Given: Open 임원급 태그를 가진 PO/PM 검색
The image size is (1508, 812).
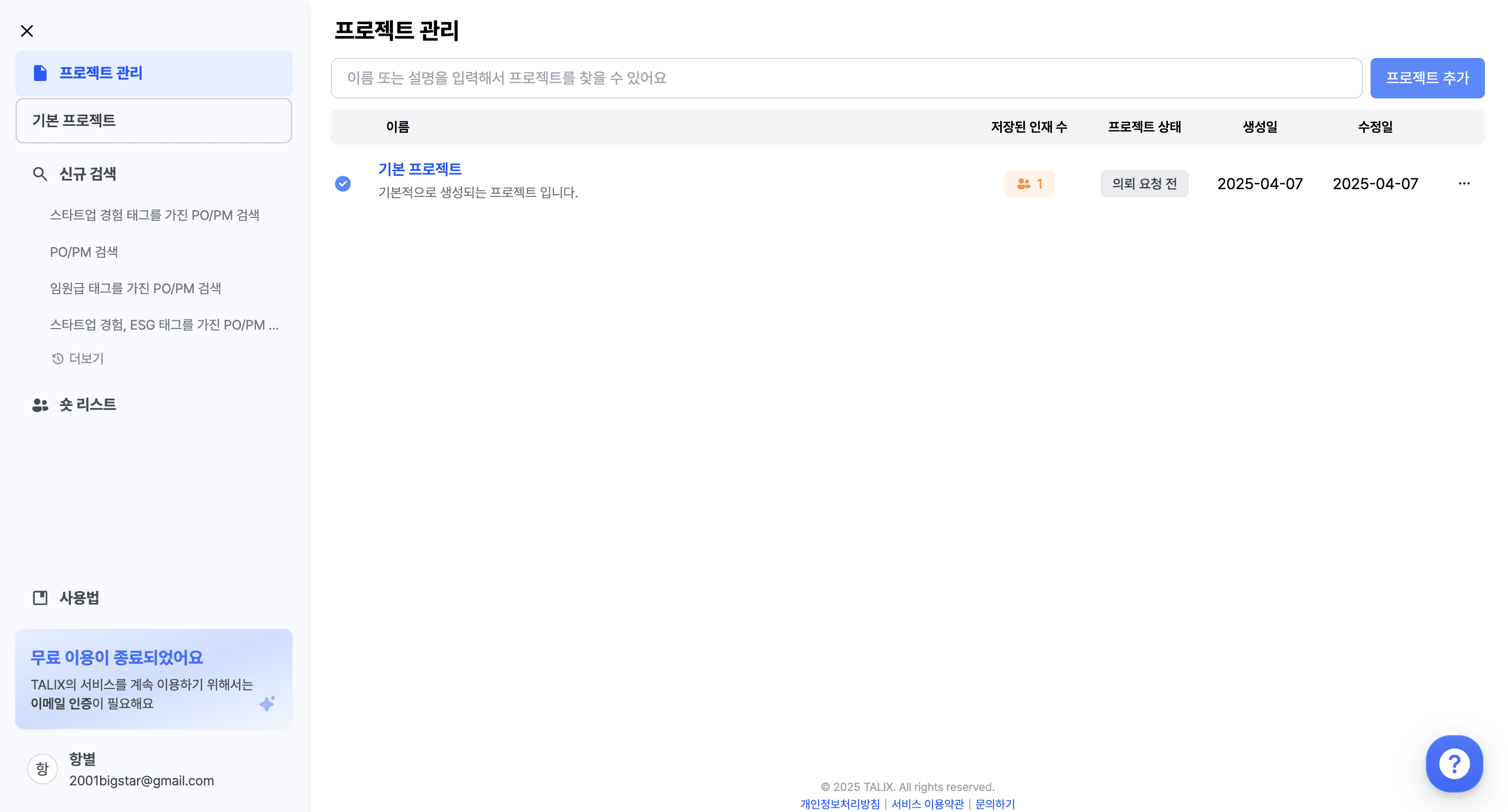Looking at the screenshot, I should tap(135, 289).
